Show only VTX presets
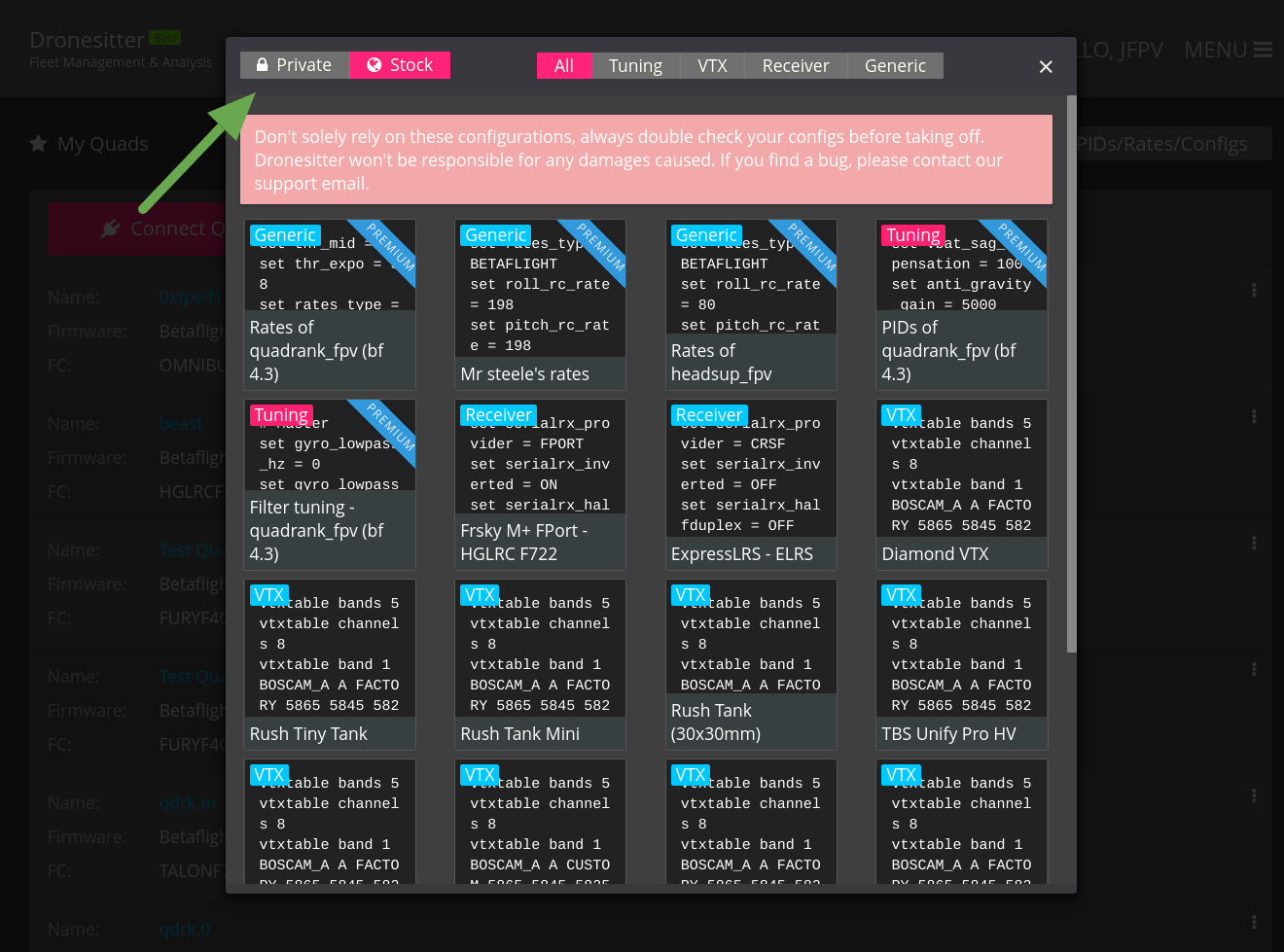The height and width of the screenshot is (952, 1284). (x=712, y=66)
